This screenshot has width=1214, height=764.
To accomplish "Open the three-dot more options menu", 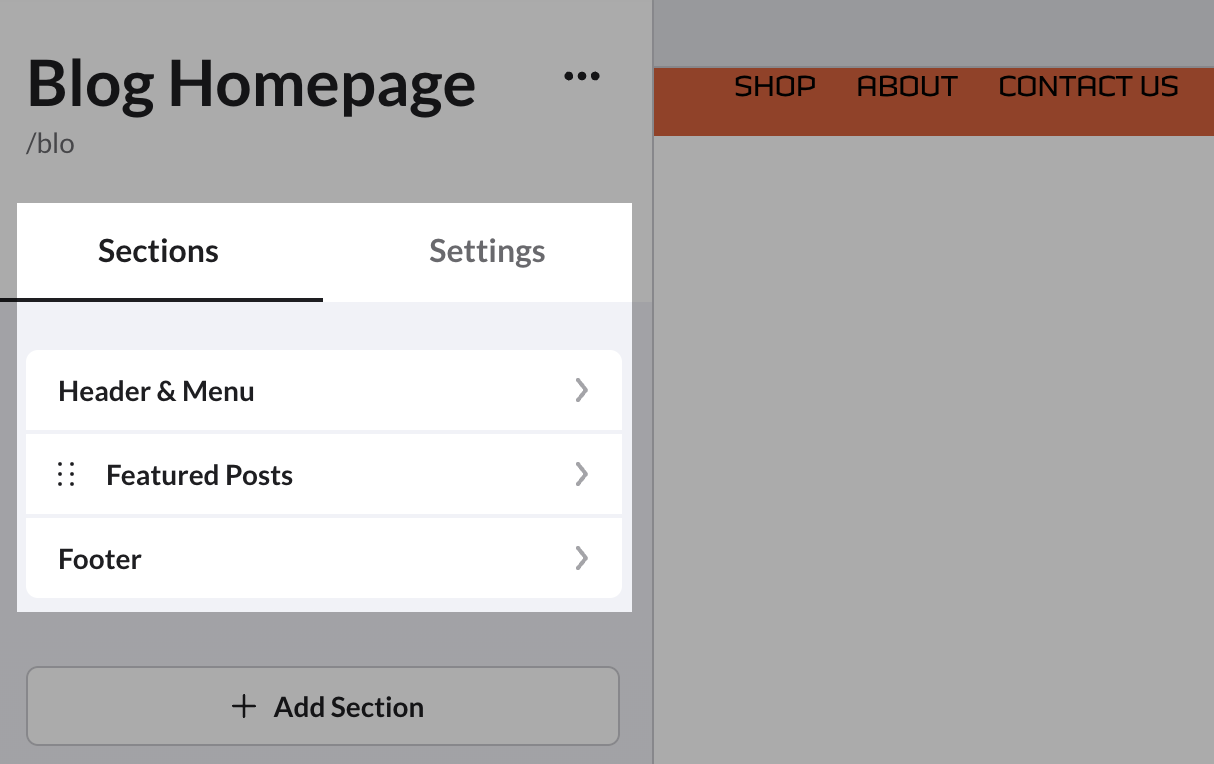I will 582,76.
